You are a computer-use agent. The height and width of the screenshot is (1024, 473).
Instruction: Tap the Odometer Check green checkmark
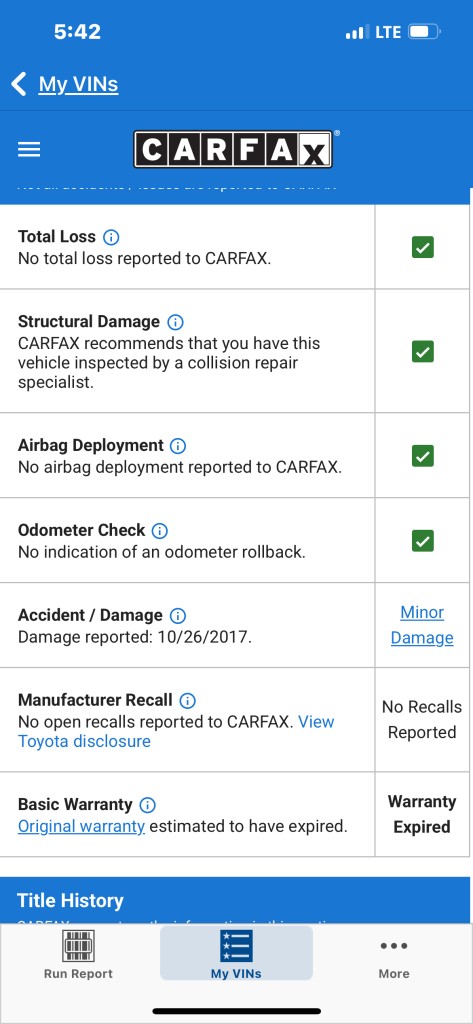tap(423, 541)
